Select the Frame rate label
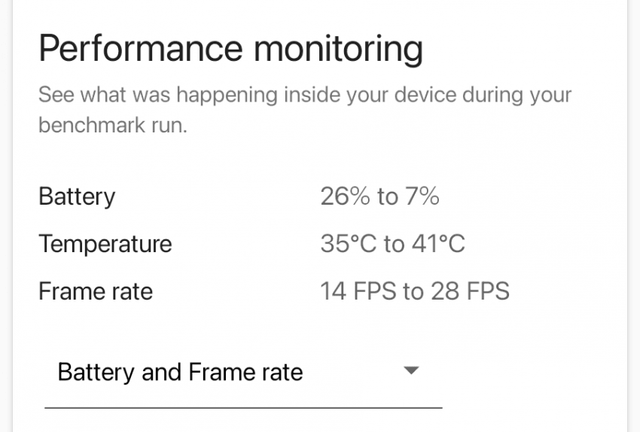 pyautogui.click(x=95, y=291)
